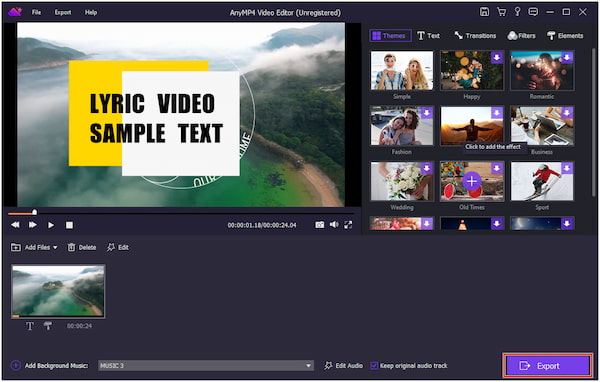Click the add background music plus icon

pyautogui.click(x=16, y=366)
